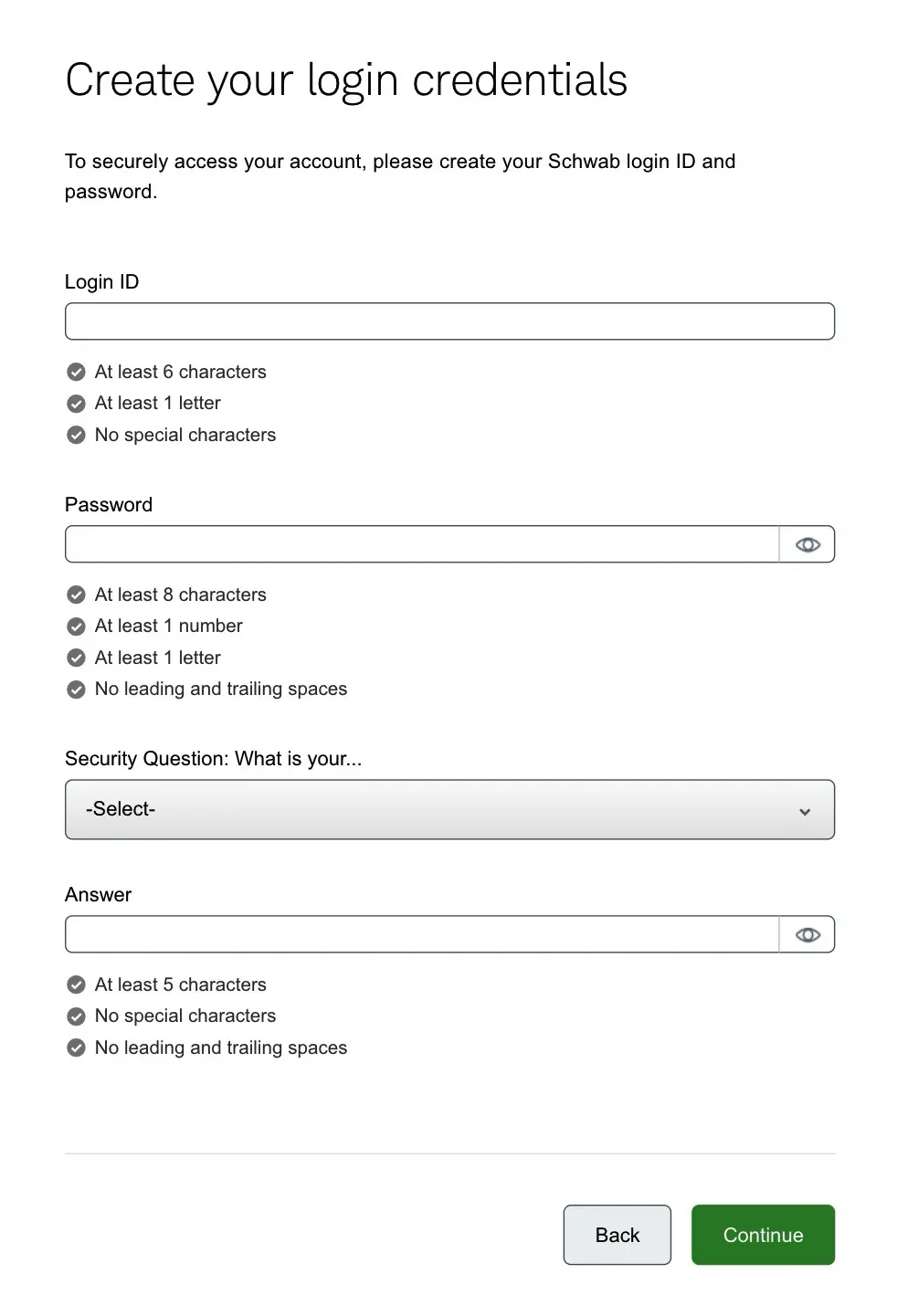Click the checkmark icon beside 'At least 1 letter' under Password
The image size is (897, 1316).
click(x=77, y=658)
